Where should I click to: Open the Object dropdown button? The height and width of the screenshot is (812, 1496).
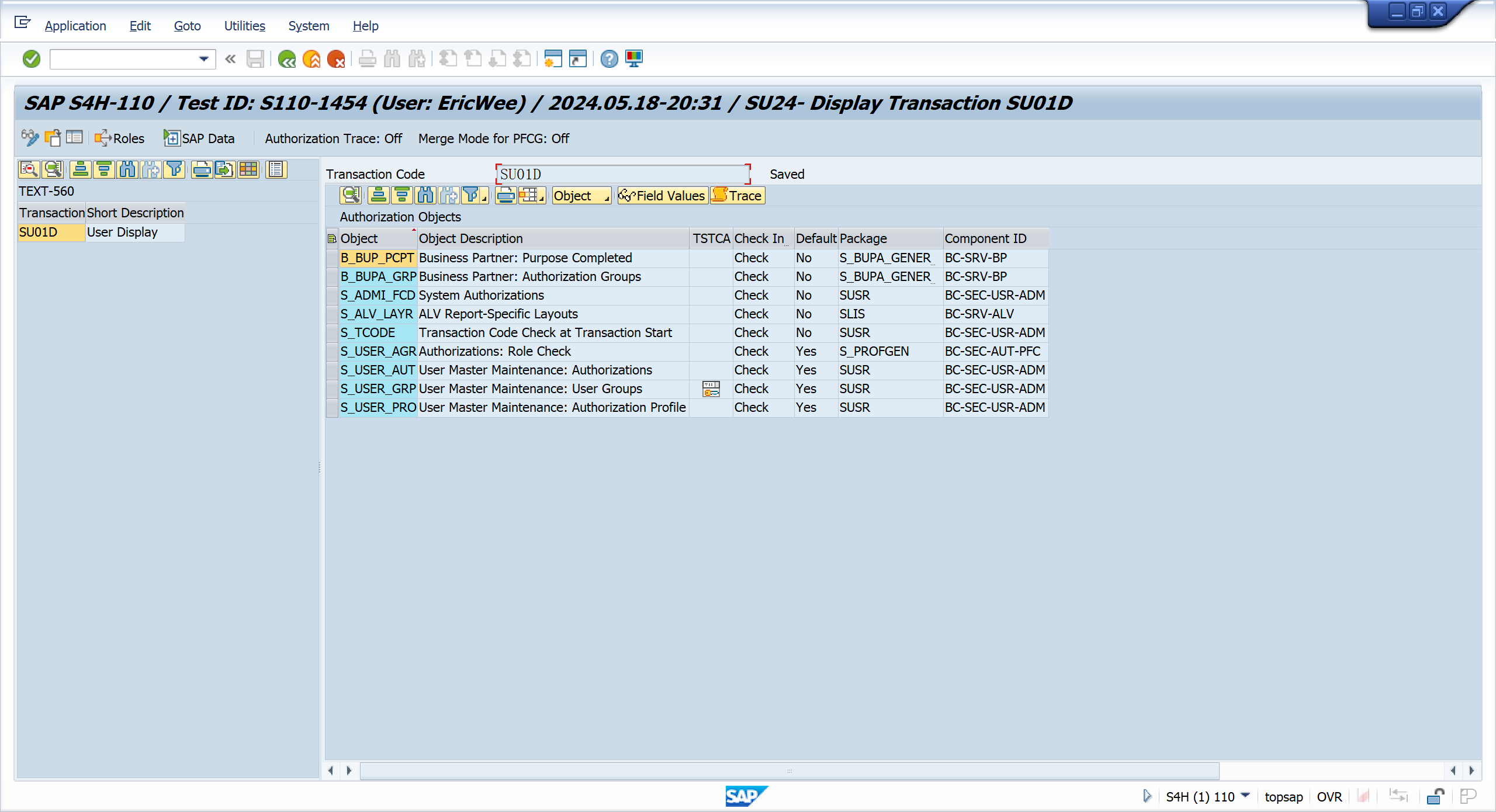581,196
